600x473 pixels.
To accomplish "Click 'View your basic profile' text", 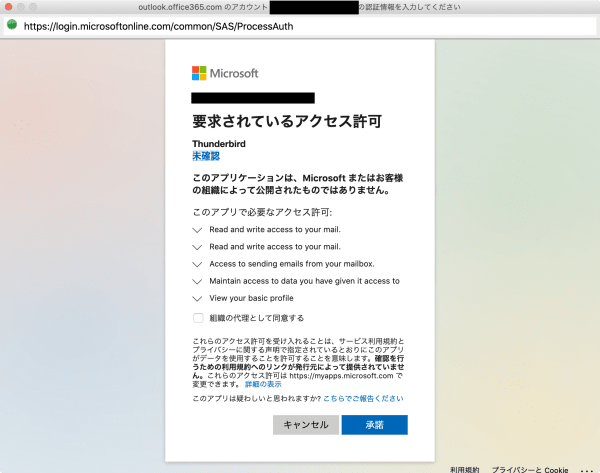I will [251, 298].
